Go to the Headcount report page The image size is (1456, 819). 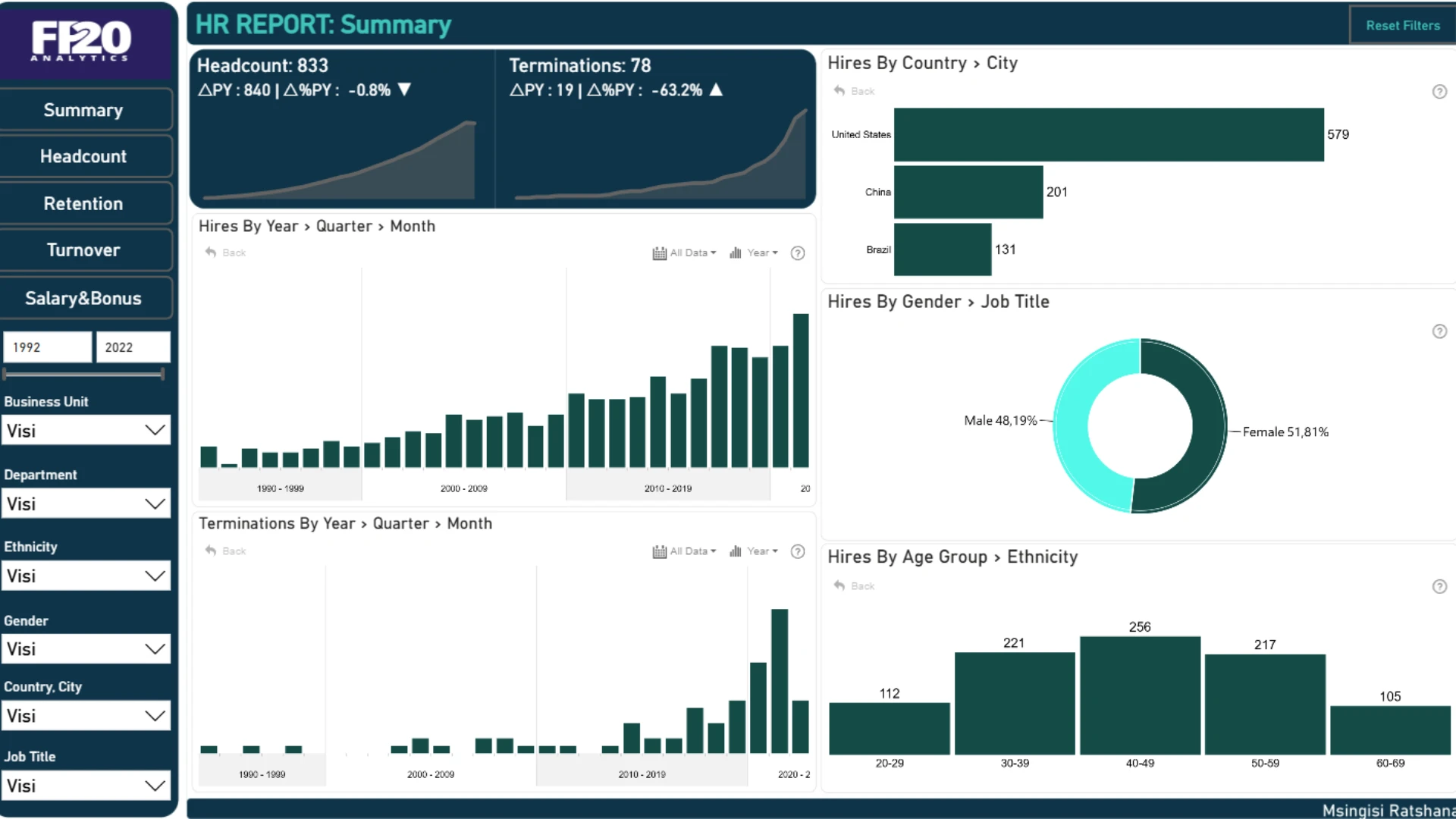[x=83, y=157]
